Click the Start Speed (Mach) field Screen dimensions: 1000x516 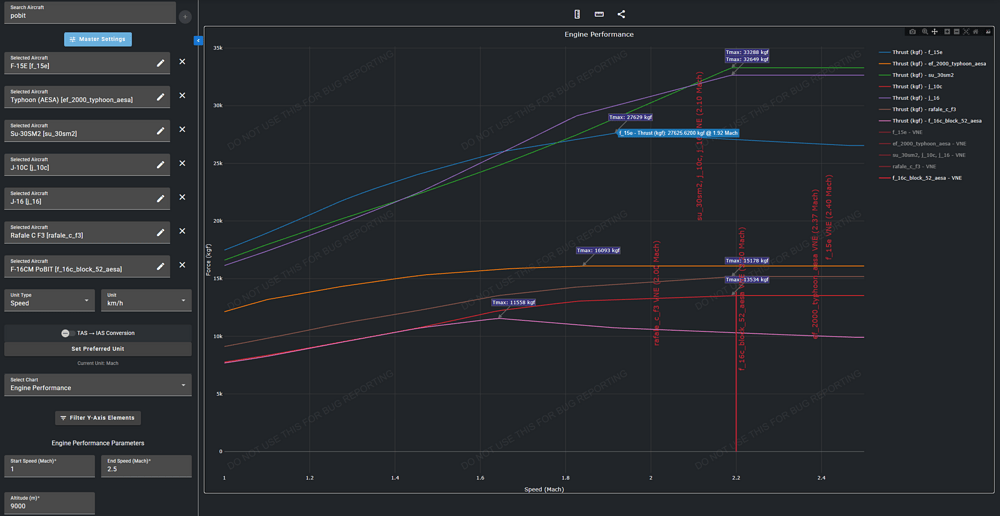[x=50, y=466]
